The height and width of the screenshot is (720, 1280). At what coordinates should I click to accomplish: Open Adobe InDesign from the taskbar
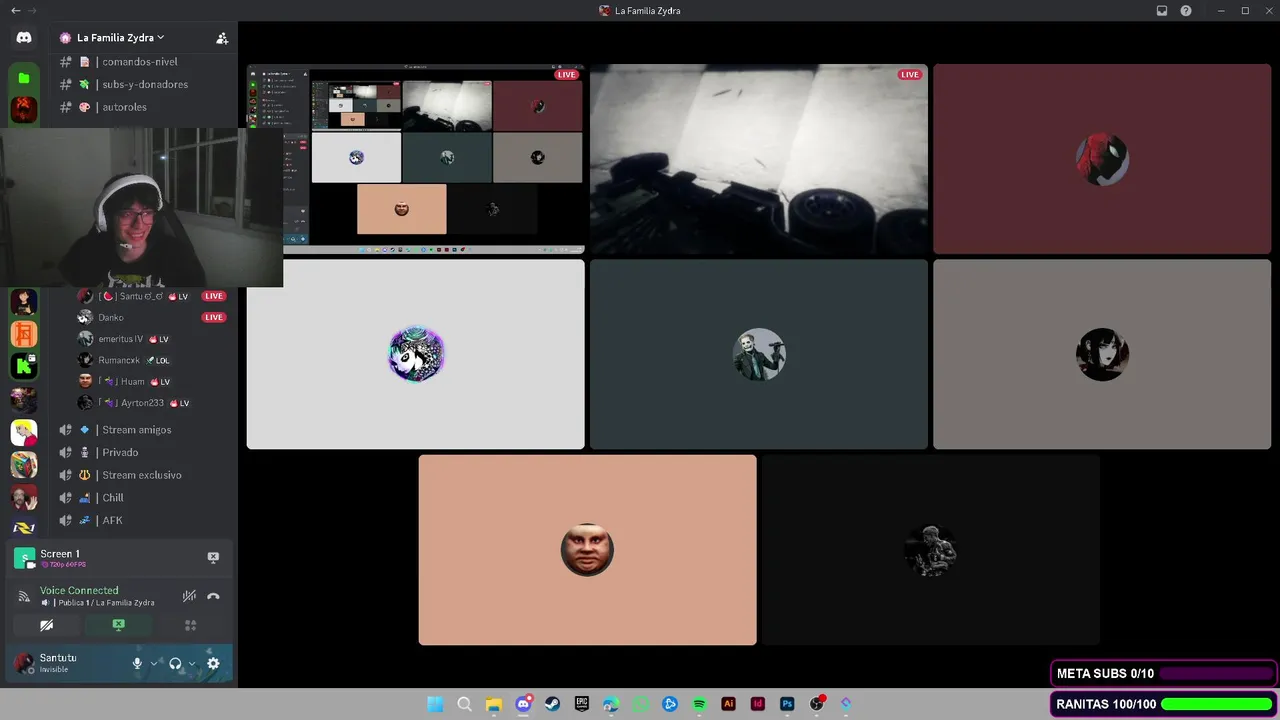pyautogui.click(x=758, y=704)
